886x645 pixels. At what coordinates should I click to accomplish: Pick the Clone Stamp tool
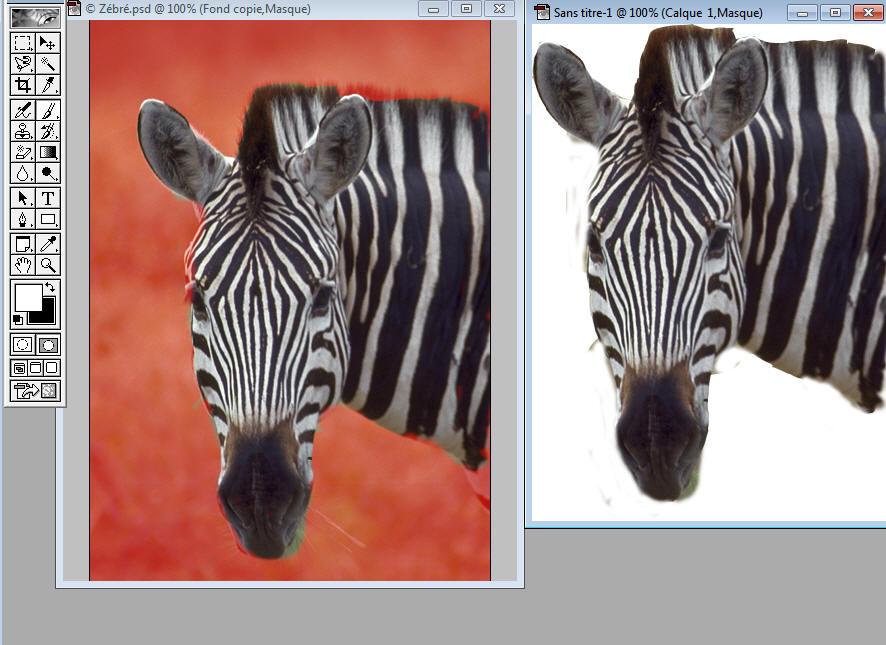(x=23, y=131)
